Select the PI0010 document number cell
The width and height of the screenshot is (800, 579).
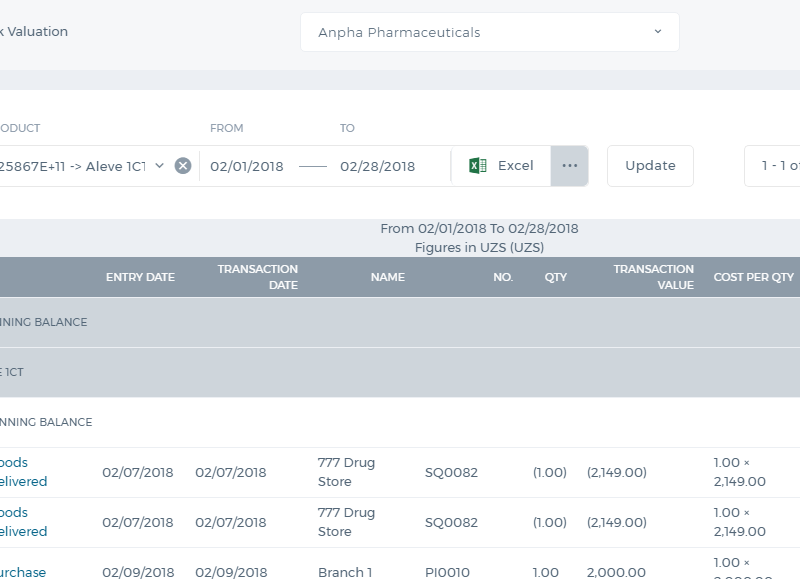(x=447, y=572)
